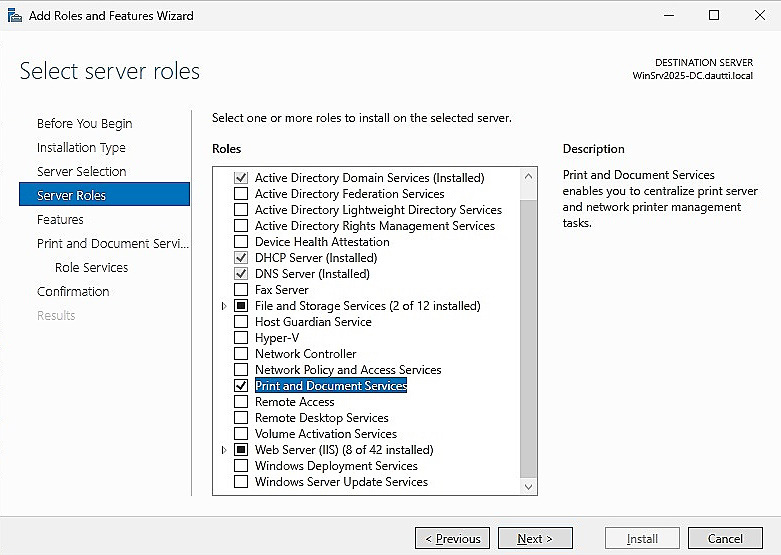Jump to the Confirmation step
Screen dimensions: 781x555
coord(73,291)
